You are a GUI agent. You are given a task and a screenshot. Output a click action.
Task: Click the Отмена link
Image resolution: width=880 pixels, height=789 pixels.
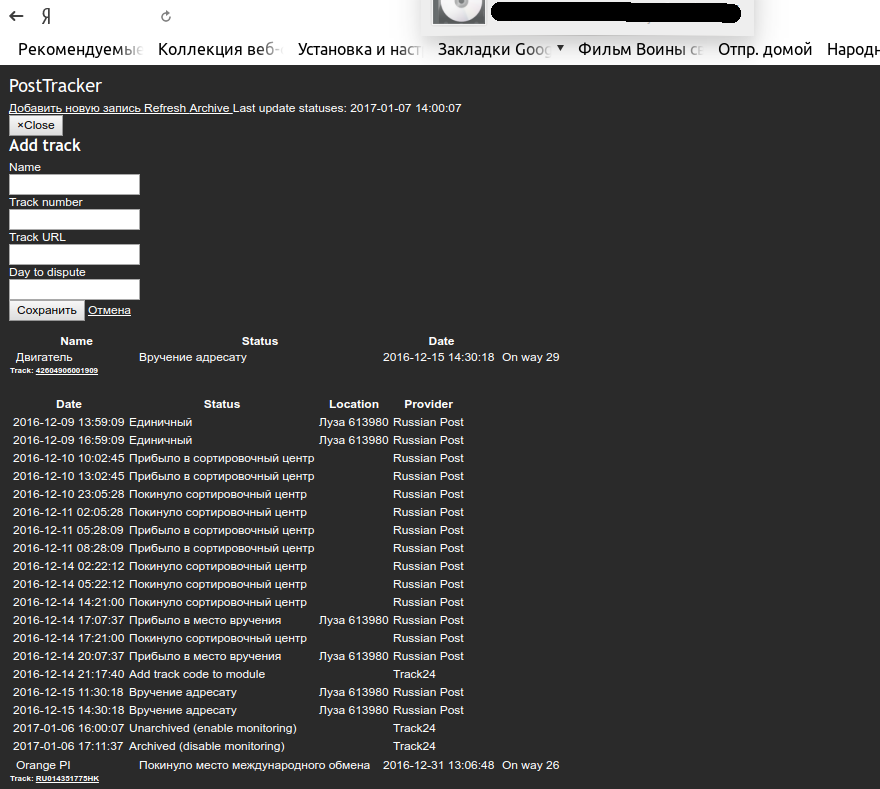click(x=109, y=310)
